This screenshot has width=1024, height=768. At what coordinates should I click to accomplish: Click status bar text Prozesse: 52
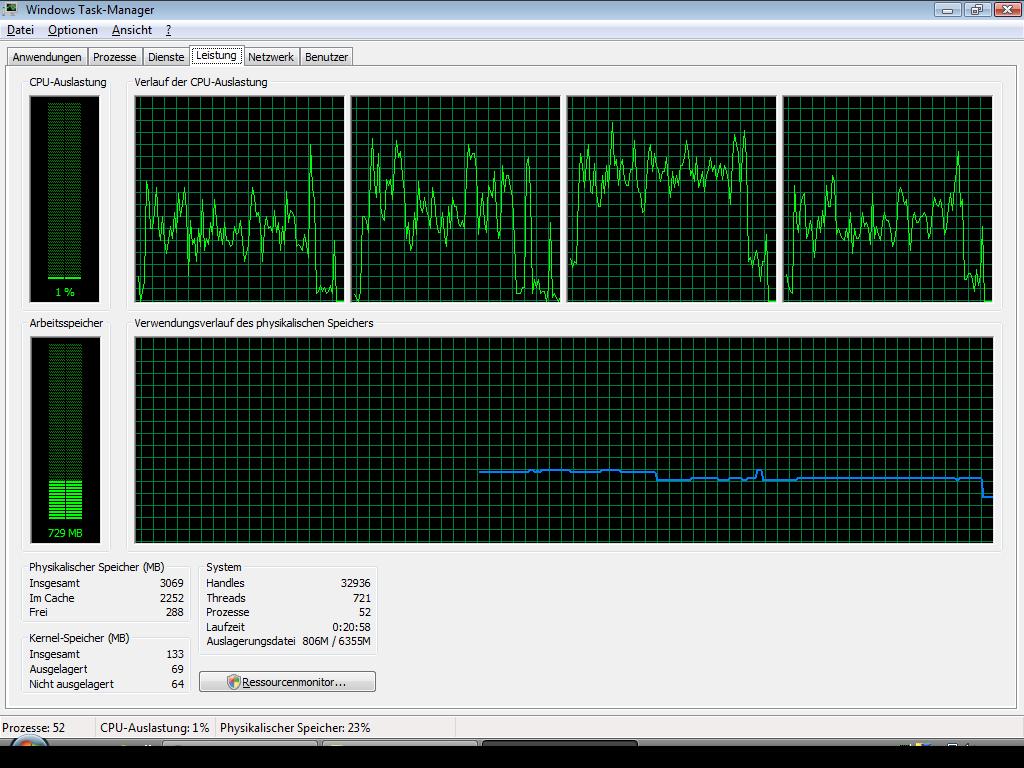33,728
